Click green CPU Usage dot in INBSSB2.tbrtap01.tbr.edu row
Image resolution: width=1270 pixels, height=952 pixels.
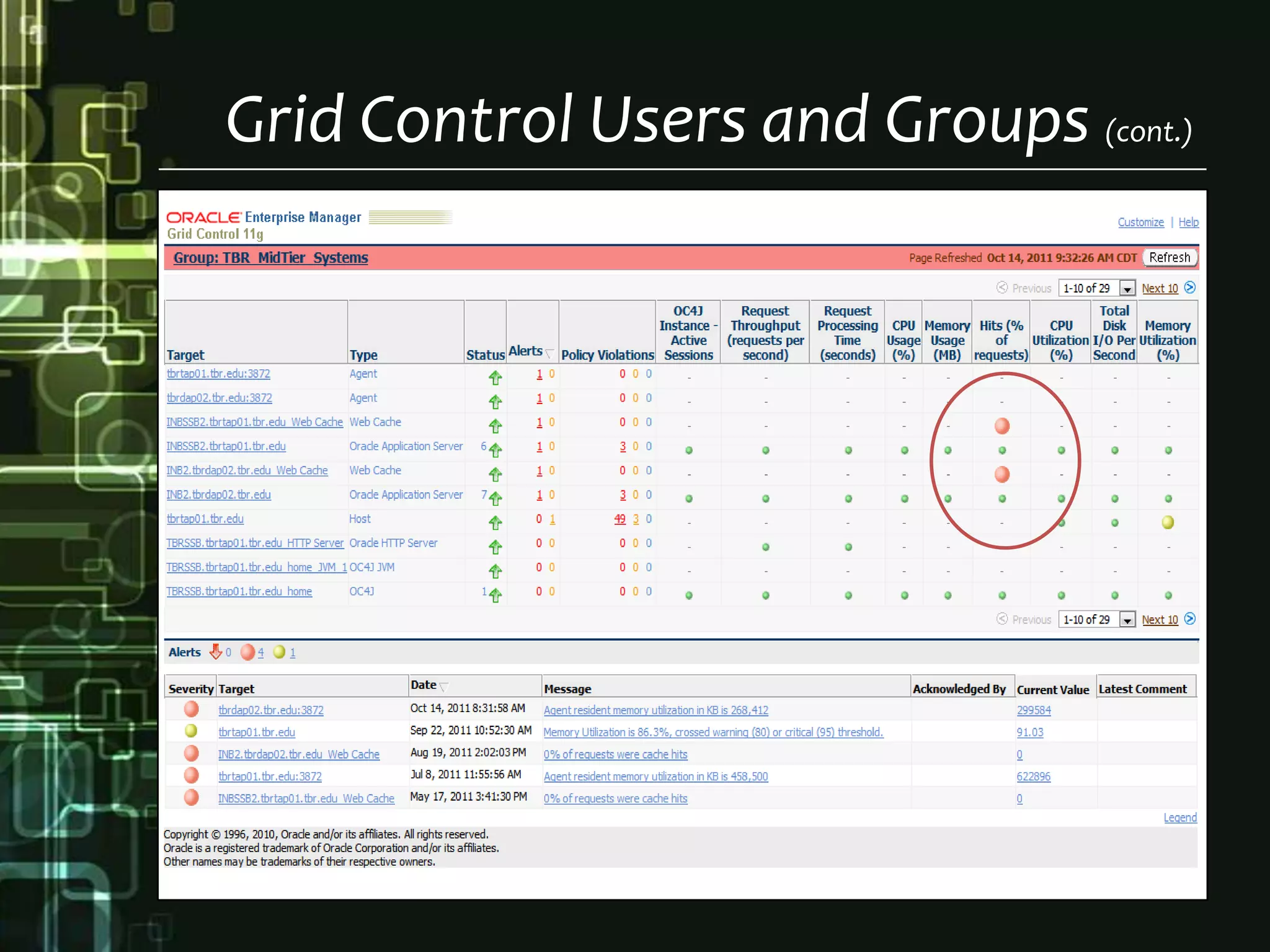click(x=904, y=450)
